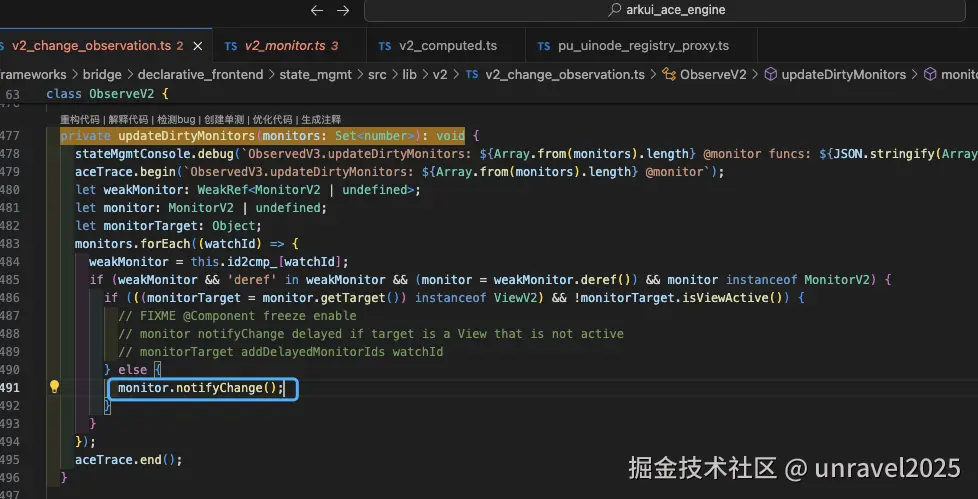Screen dimensions: 978x499
Task: Navigate back with the left arrow
Action: pos(317,11)
